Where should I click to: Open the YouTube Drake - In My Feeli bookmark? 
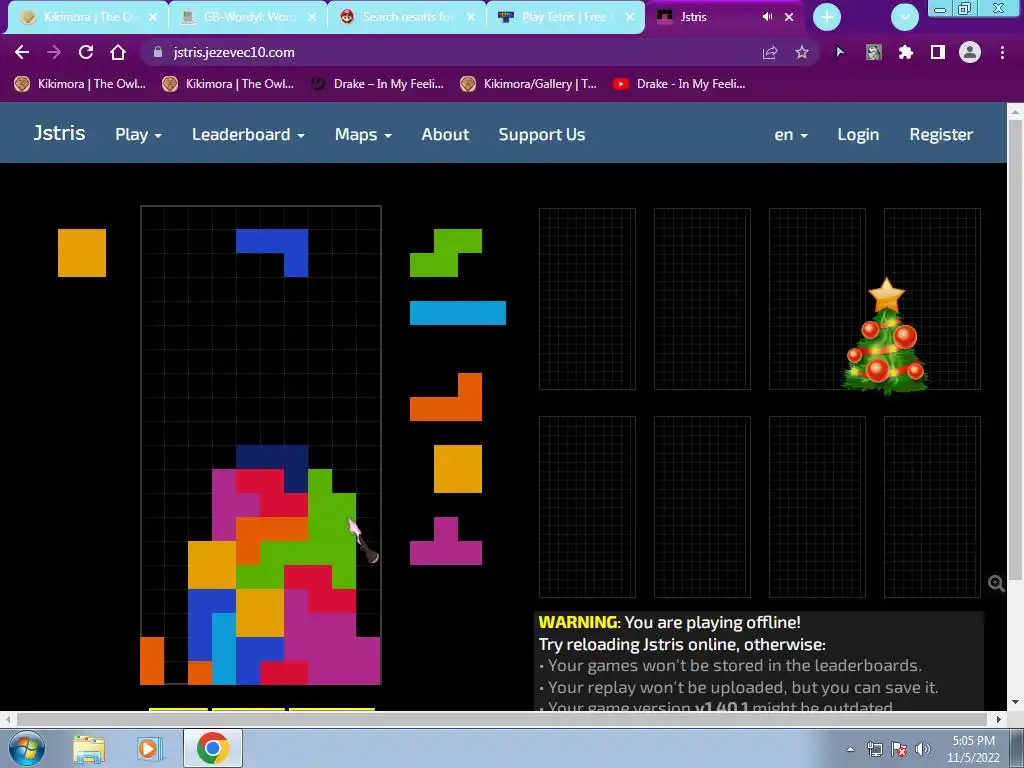[679, 84]
